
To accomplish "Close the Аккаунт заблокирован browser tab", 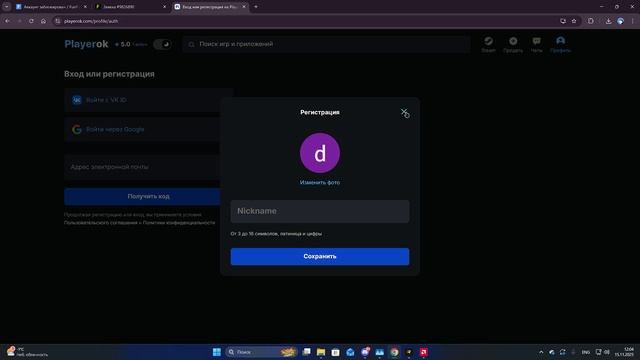I will [85, 7].
